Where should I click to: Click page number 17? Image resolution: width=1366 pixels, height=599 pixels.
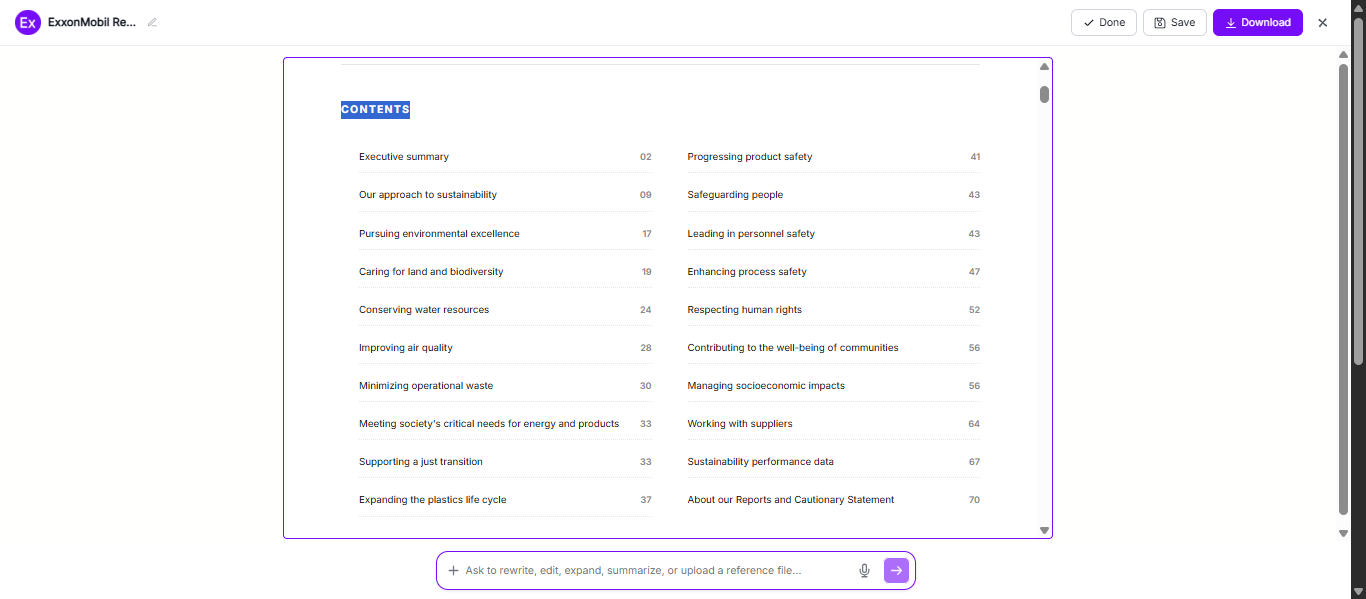click(647, 234)
